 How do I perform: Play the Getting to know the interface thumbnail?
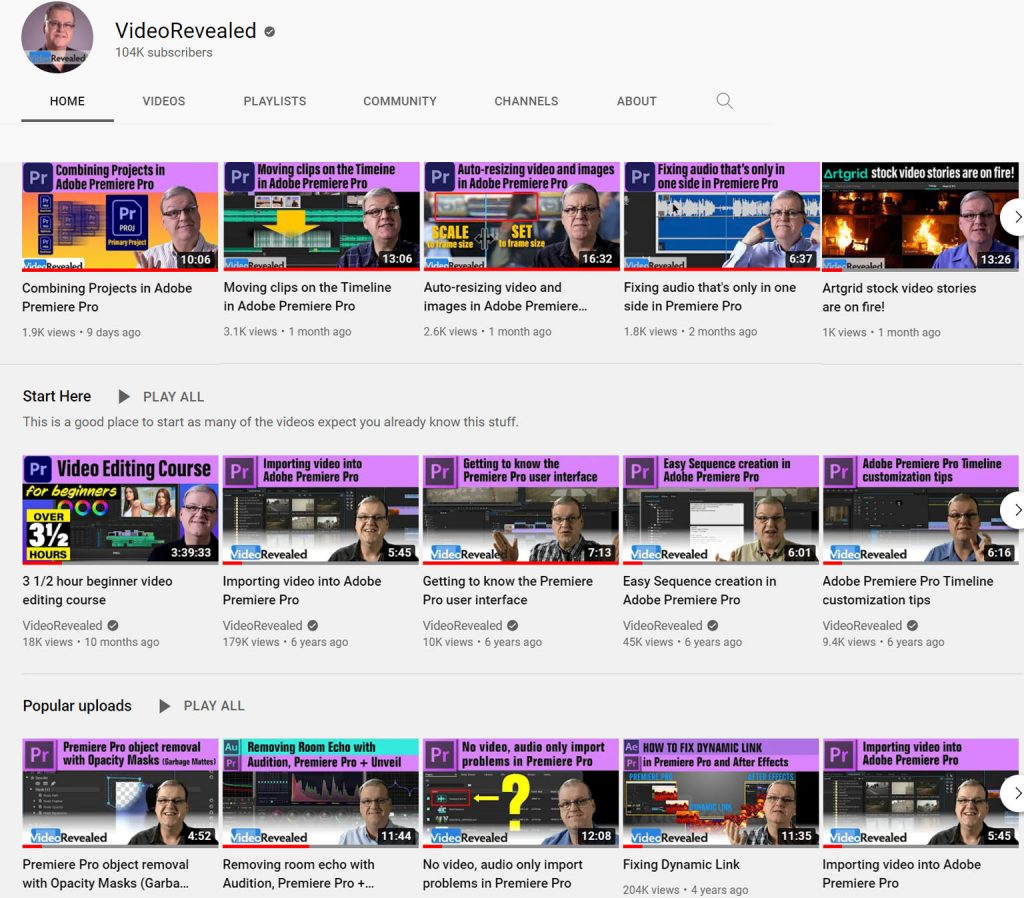click(x=520, y=509)
